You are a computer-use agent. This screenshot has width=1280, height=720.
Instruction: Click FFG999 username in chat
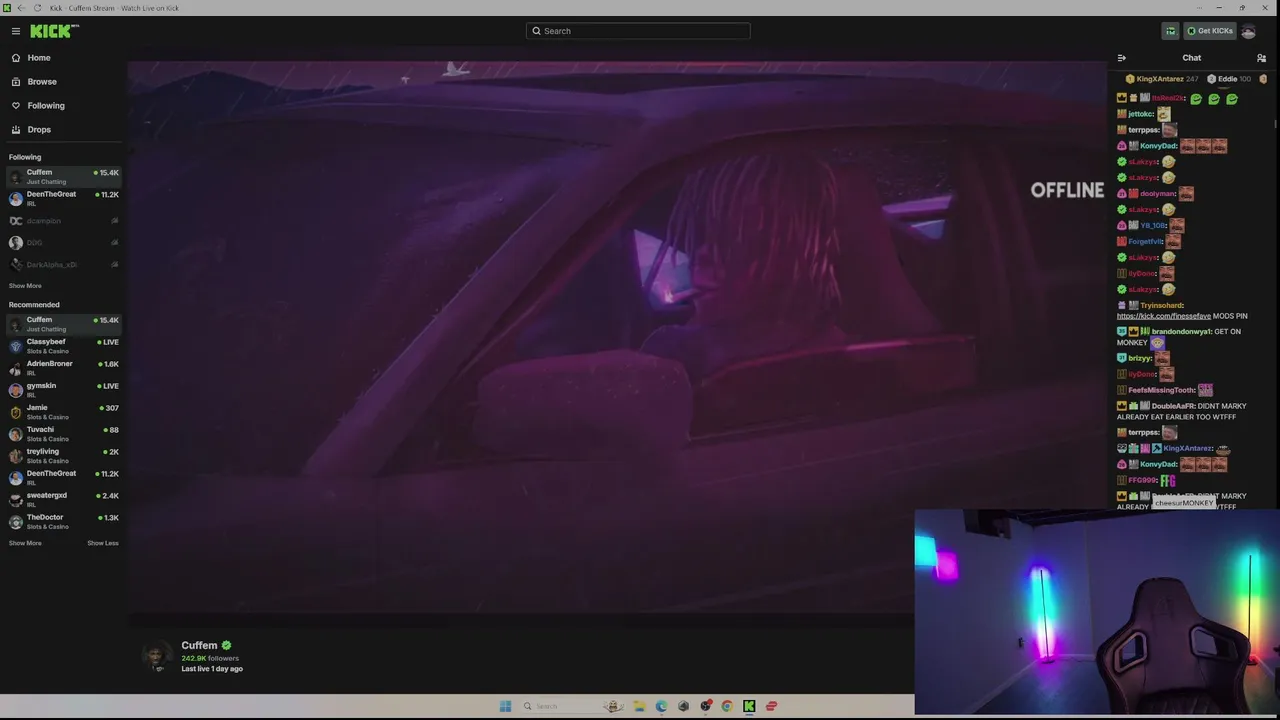(x=1142, y=480)
